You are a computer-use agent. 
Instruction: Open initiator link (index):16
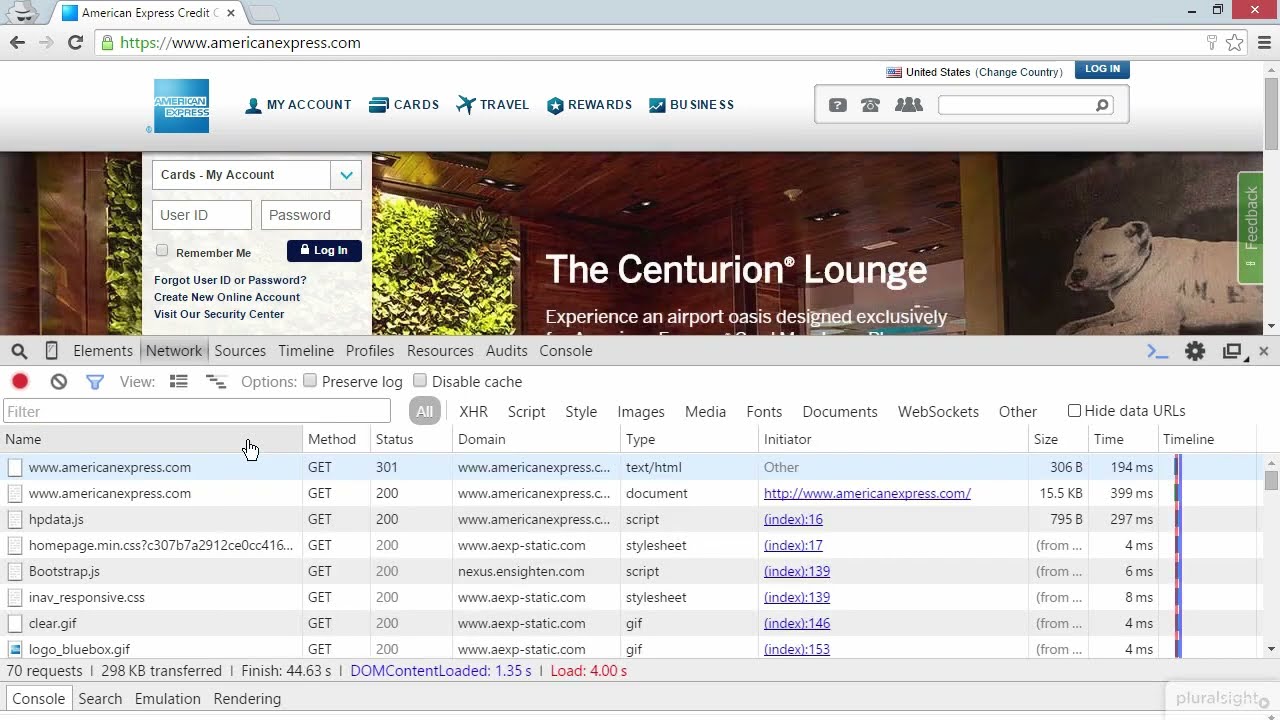click(793, 519)
